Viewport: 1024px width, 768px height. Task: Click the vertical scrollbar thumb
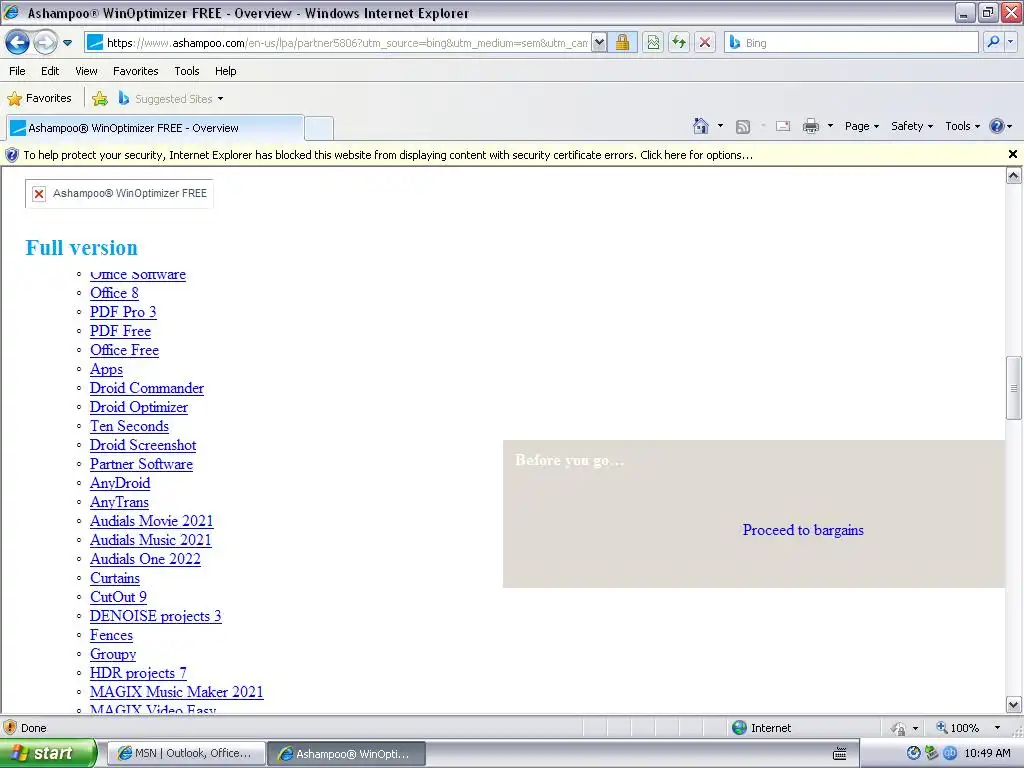1013,388
